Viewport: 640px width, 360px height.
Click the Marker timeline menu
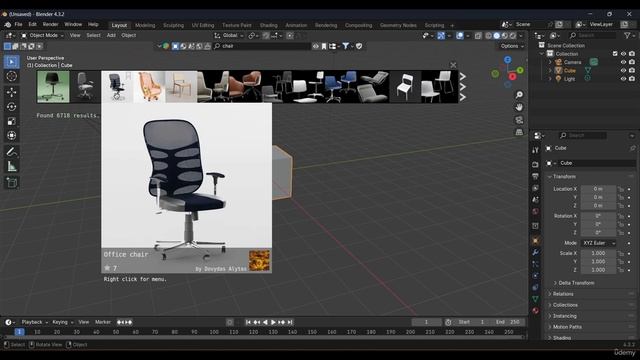click(103, 322)
